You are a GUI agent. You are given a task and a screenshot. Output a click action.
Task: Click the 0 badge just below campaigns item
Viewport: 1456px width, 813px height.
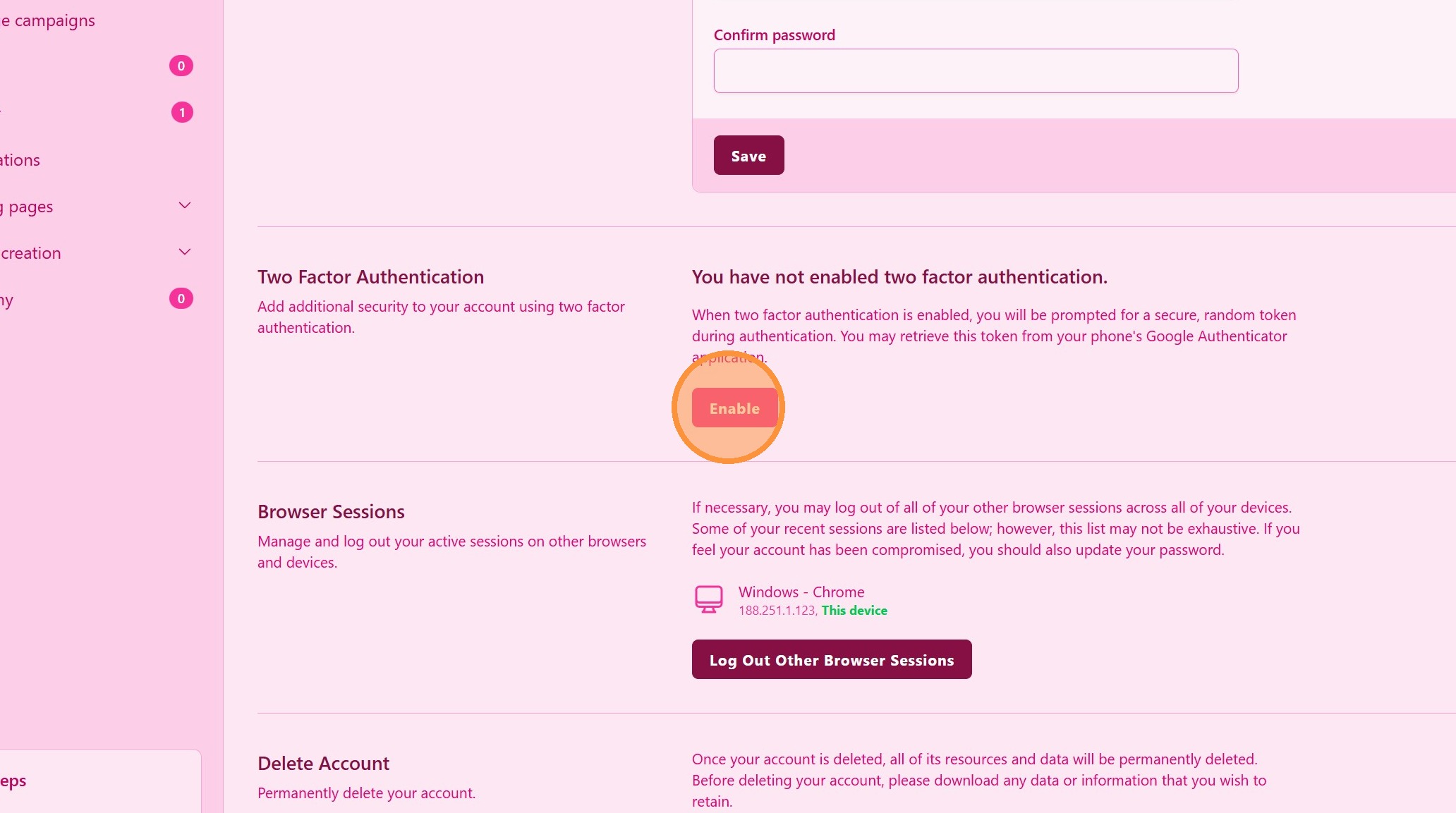[x=181, y=66]
